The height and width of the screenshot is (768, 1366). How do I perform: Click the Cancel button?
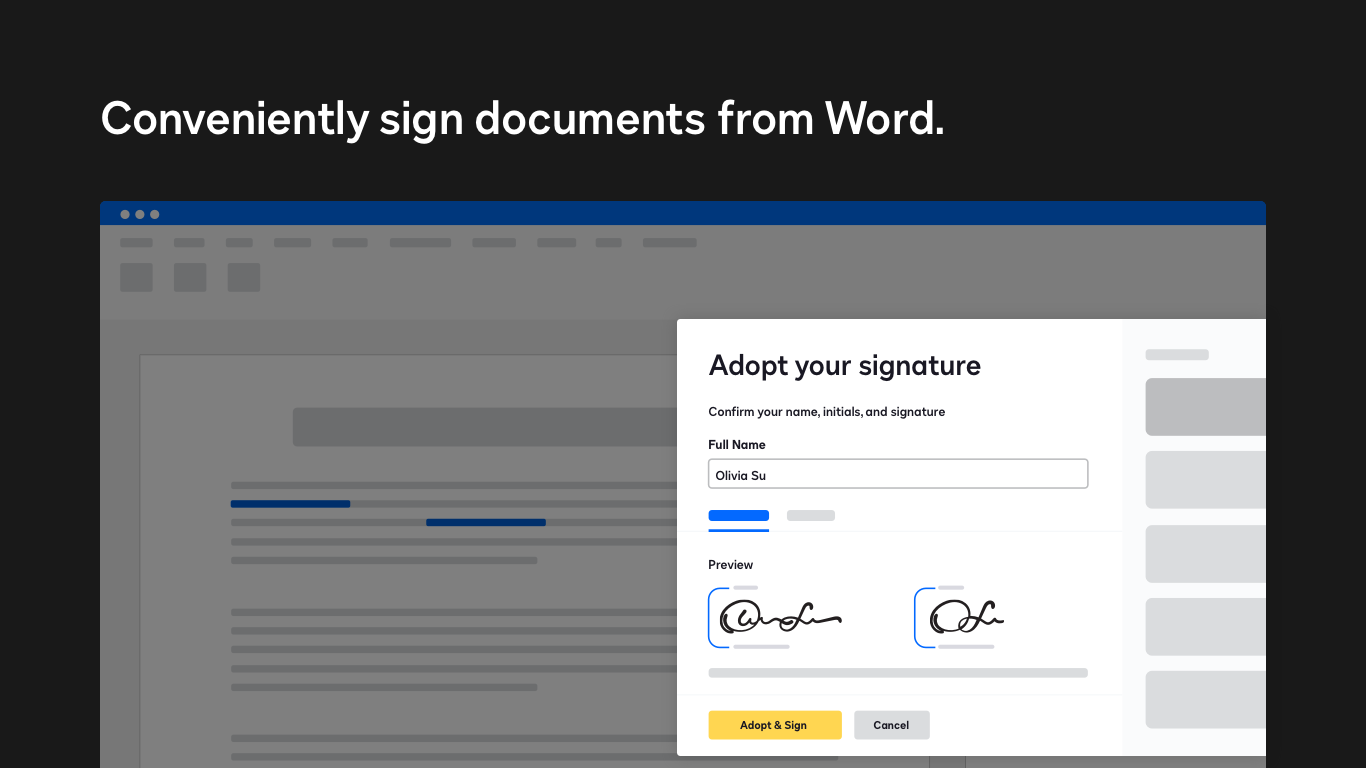(x=891, y=725)
